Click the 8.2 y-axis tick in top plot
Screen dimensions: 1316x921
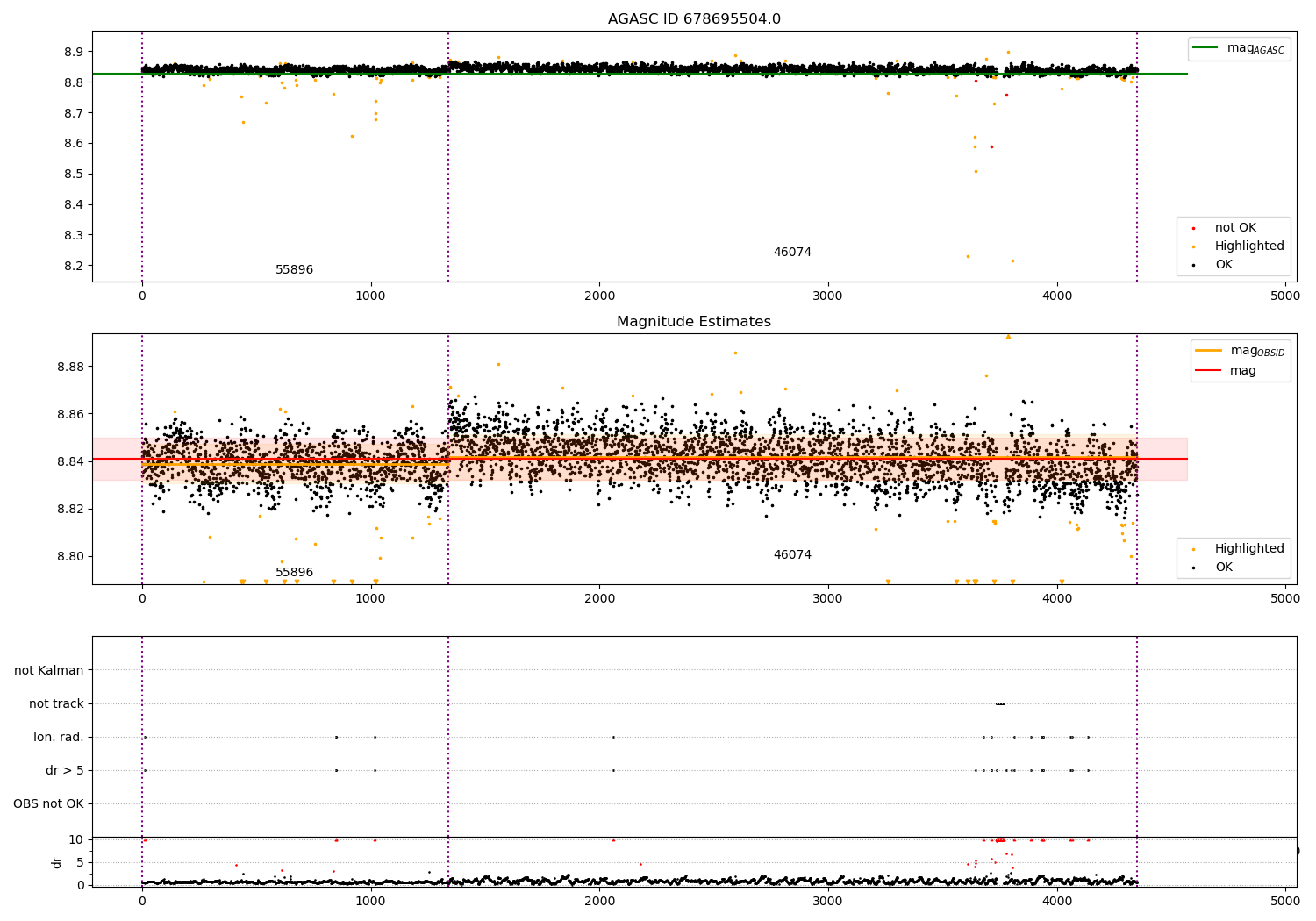(74, 266)
